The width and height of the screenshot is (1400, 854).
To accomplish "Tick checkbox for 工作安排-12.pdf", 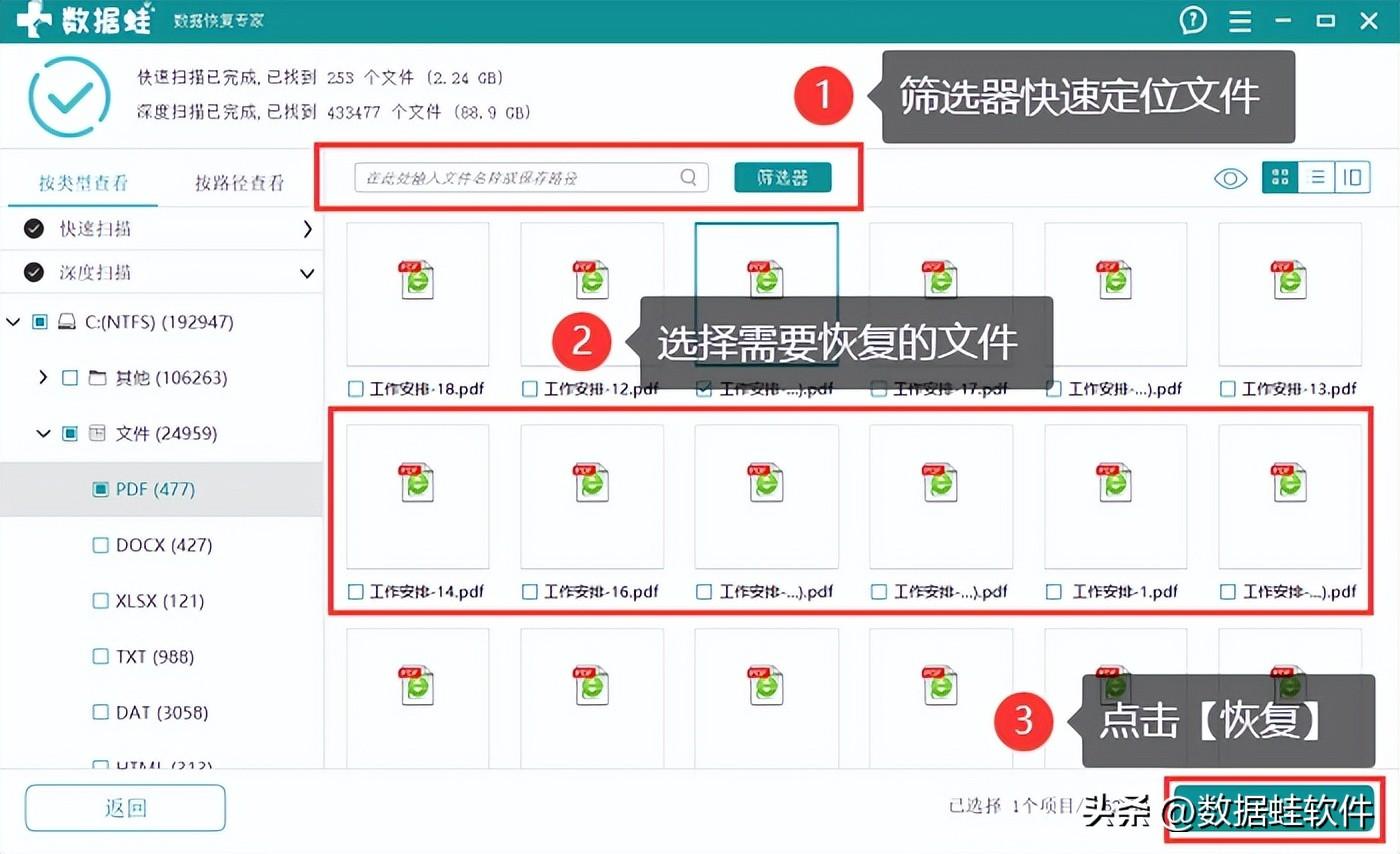I will click(529, 389).
